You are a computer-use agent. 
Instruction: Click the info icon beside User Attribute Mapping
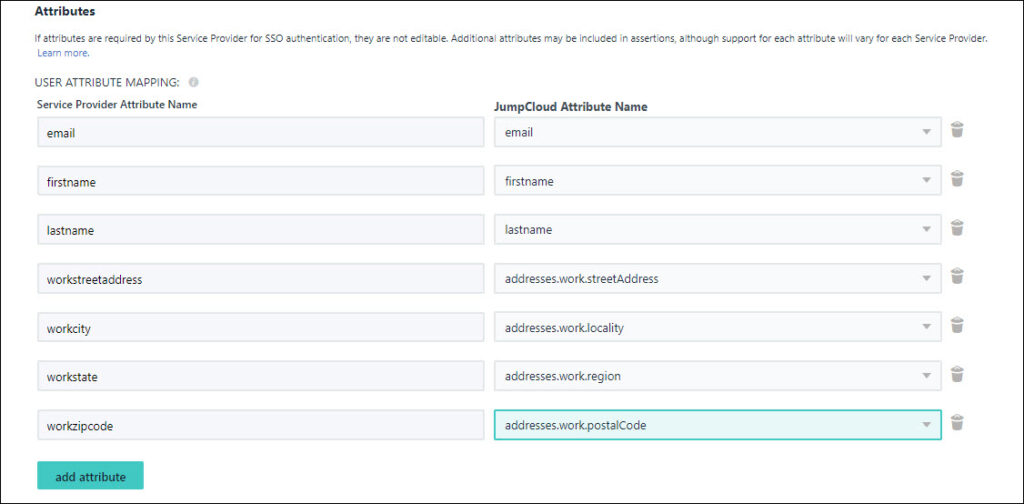193,83
